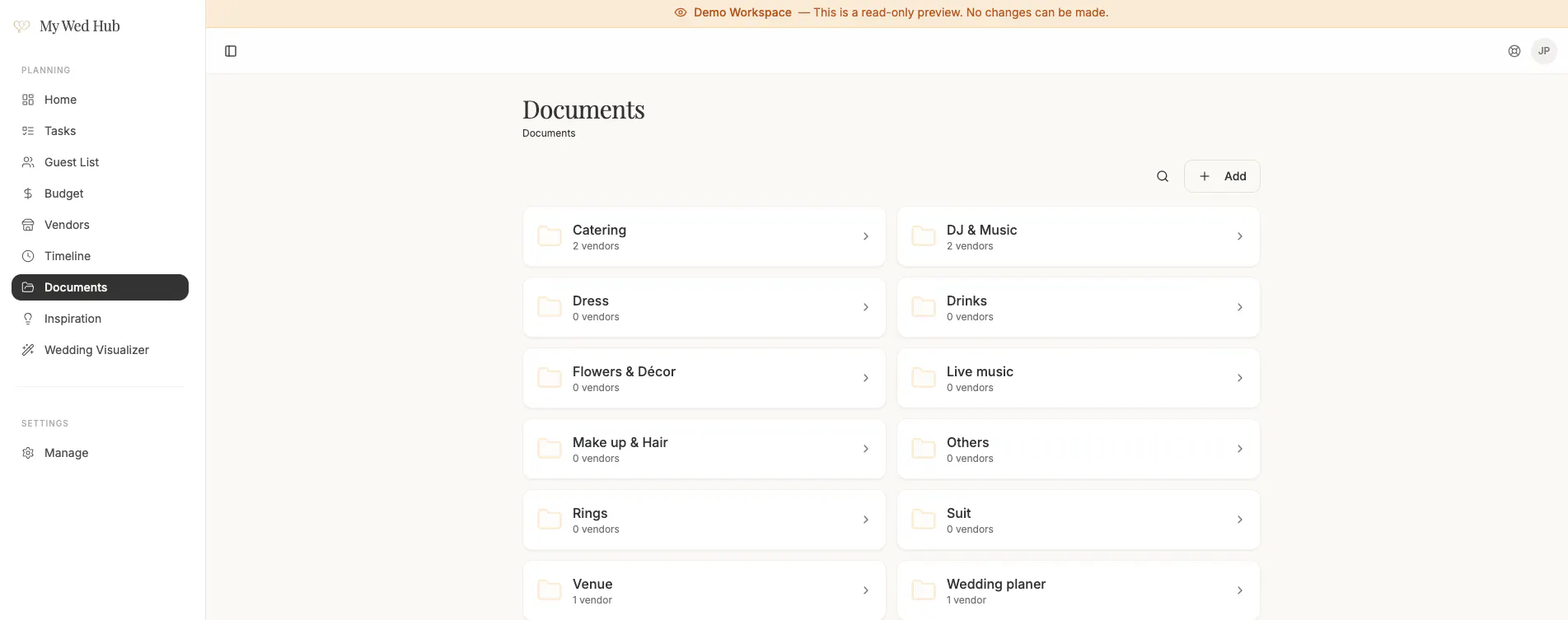The width and height of the screenshot is (1568, 620).
Task: Expand Wedding planer folder chevron
Action: (x=1240, y=590)
